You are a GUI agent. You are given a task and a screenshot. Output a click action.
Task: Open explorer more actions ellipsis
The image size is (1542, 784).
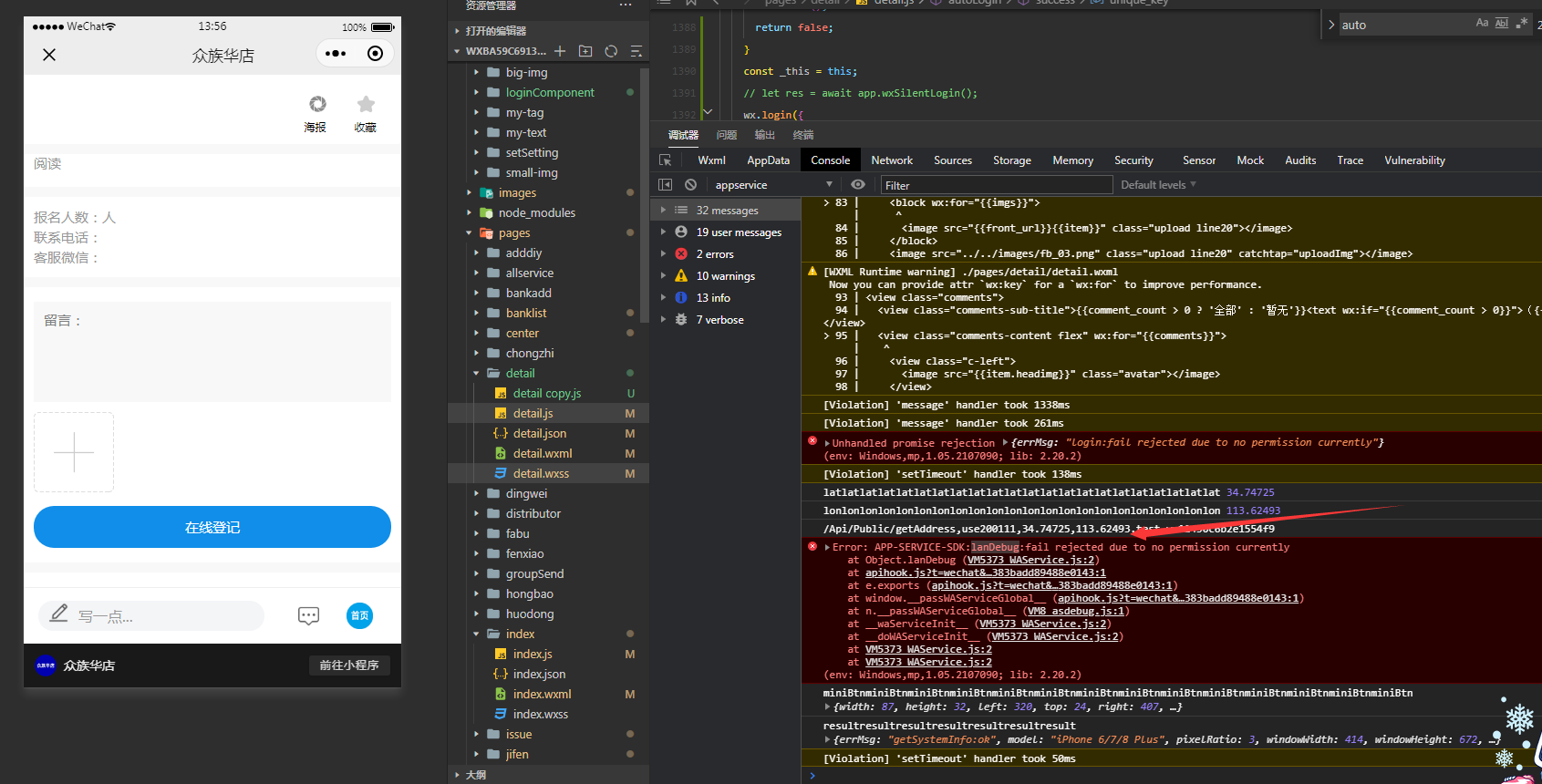(626, 5)
